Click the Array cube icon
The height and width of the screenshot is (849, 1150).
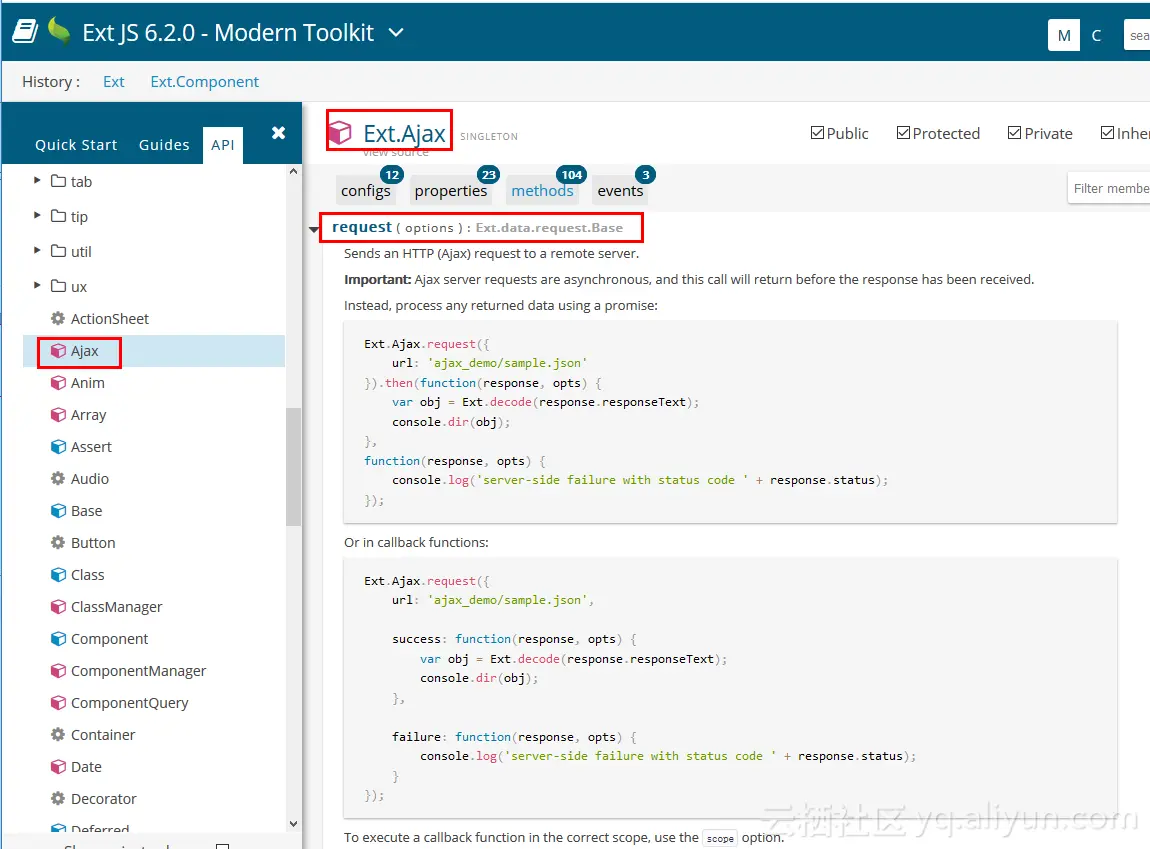coord(58,415)
